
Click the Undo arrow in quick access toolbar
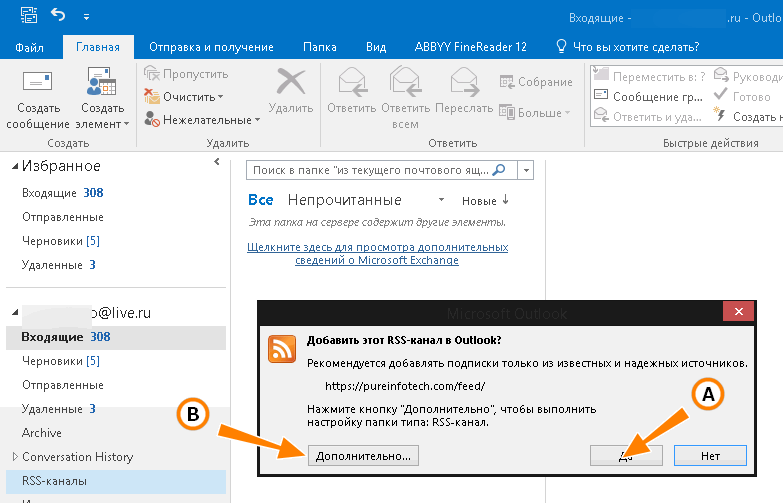pyautogui.click(x=58, y=15)
